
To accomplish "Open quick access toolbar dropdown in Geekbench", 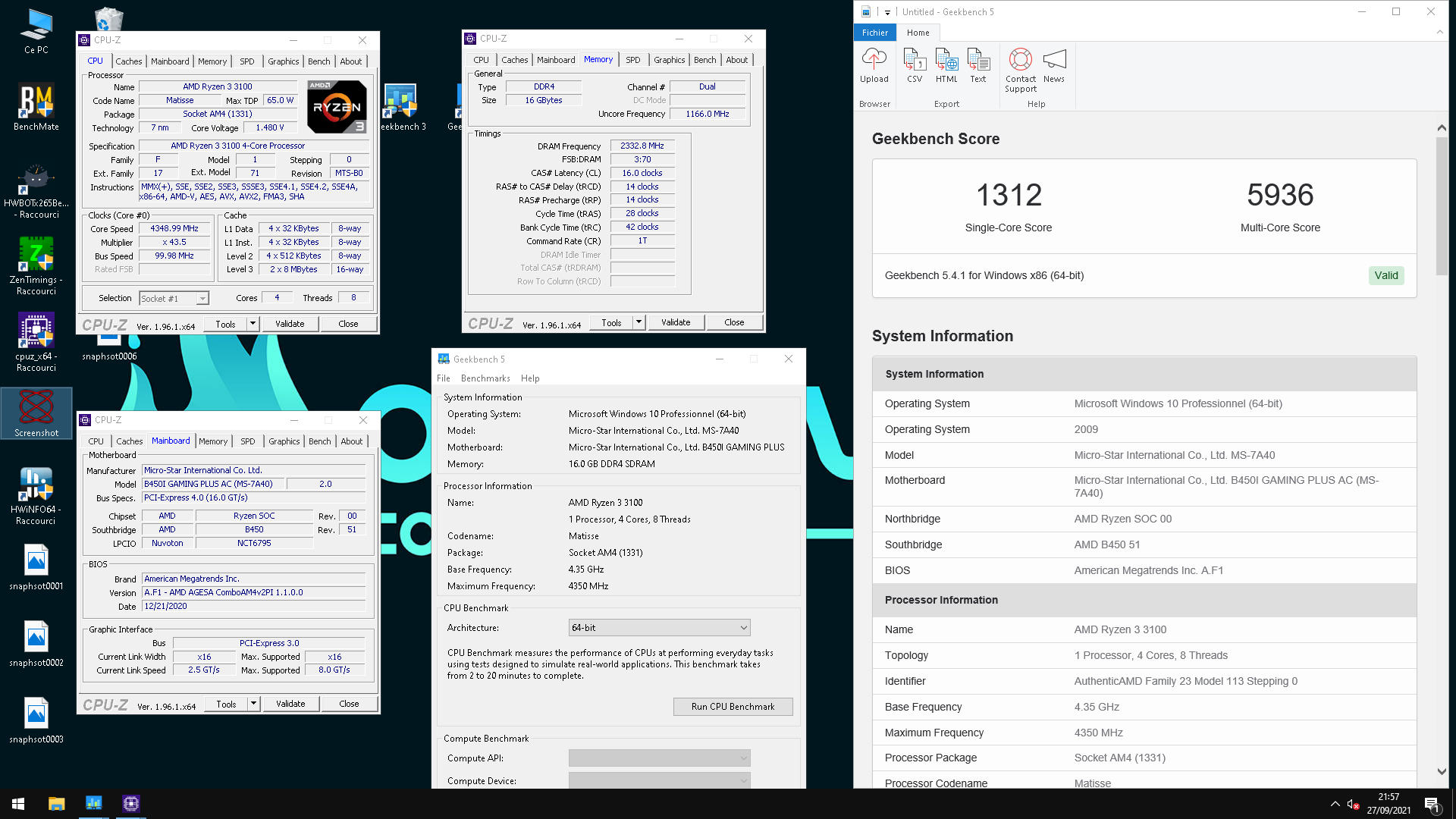I will tap(886, 12).
